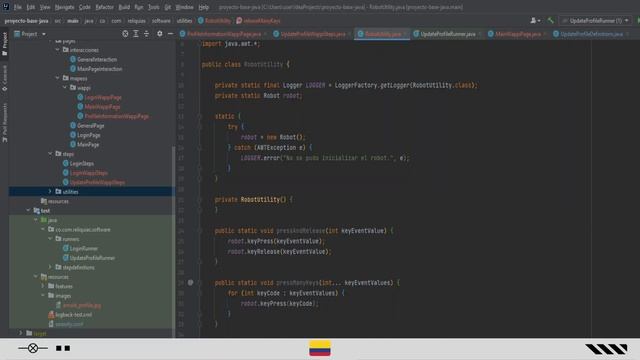Open the Project tool window stripe button
This screenshot has width=640, height=360.
click(x=4, y=44)
